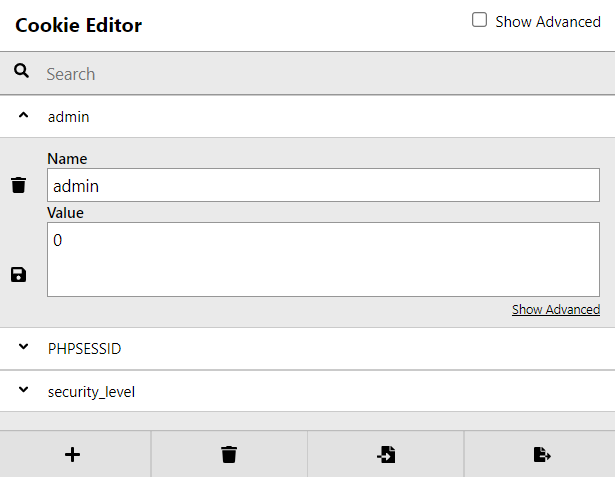Image resolution: width=615 pixels, height=477 pixels.
Task: Click the Cookie Editor title
Action: (x=78, y=25)
